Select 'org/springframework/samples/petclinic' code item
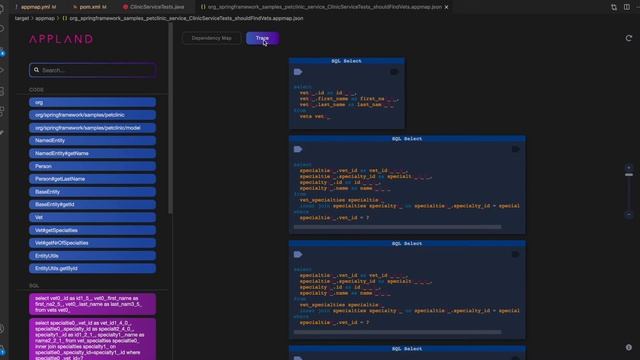640x360 pixels. (92, 115)
